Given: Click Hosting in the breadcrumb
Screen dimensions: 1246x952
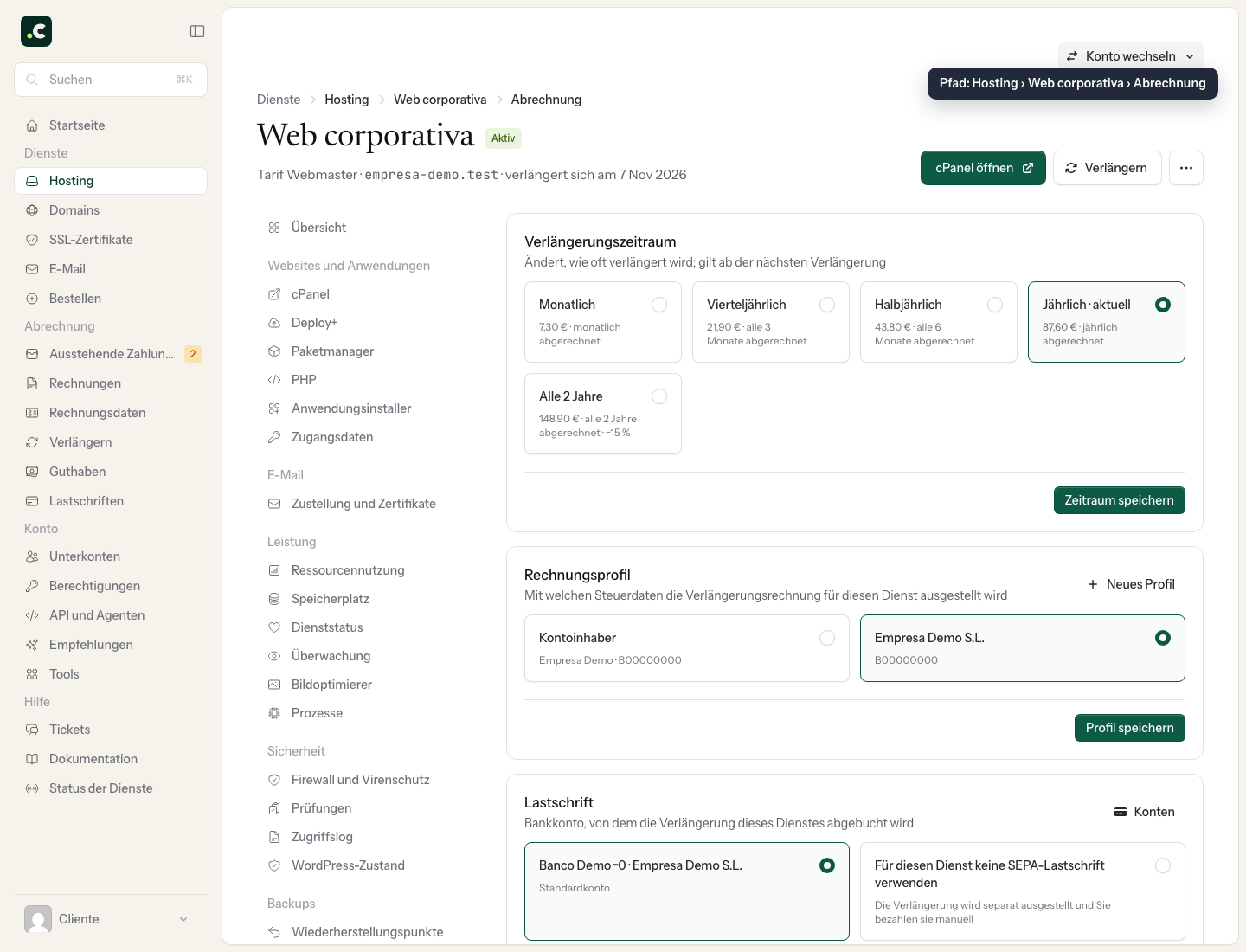Looking at the screenshot, I should (347, 100).
